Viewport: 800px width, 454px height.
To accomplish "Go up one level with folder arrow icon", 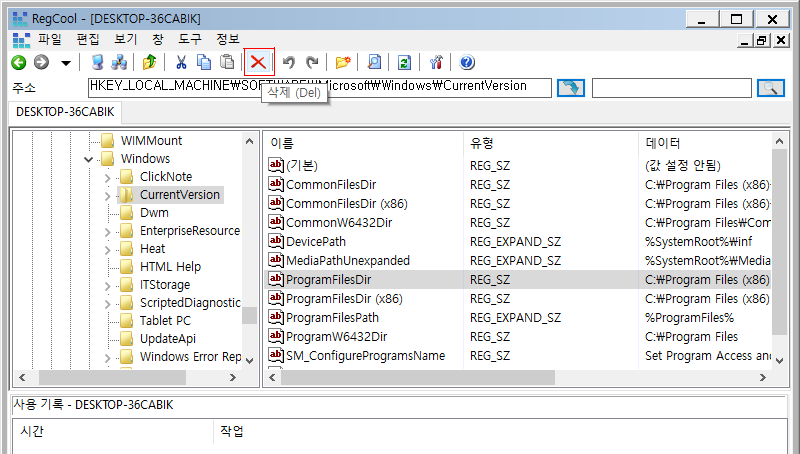I will pyautogui.click(x=149, y=63).
